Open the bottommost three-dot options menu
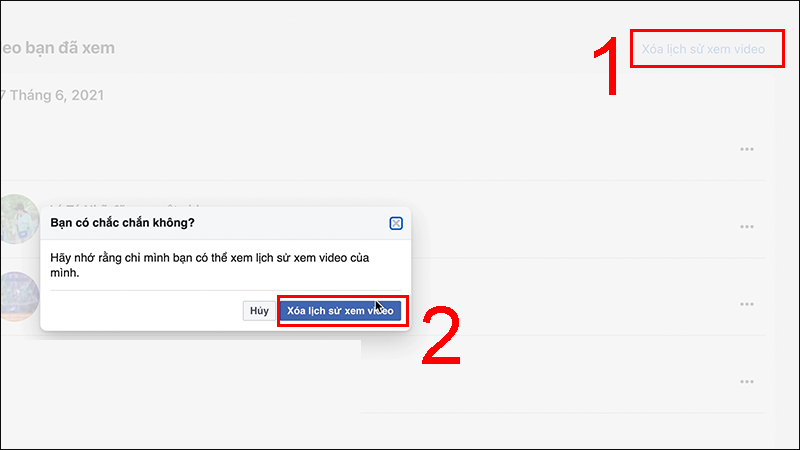This screenshot has width=800, height=450. tap(747, 382)
